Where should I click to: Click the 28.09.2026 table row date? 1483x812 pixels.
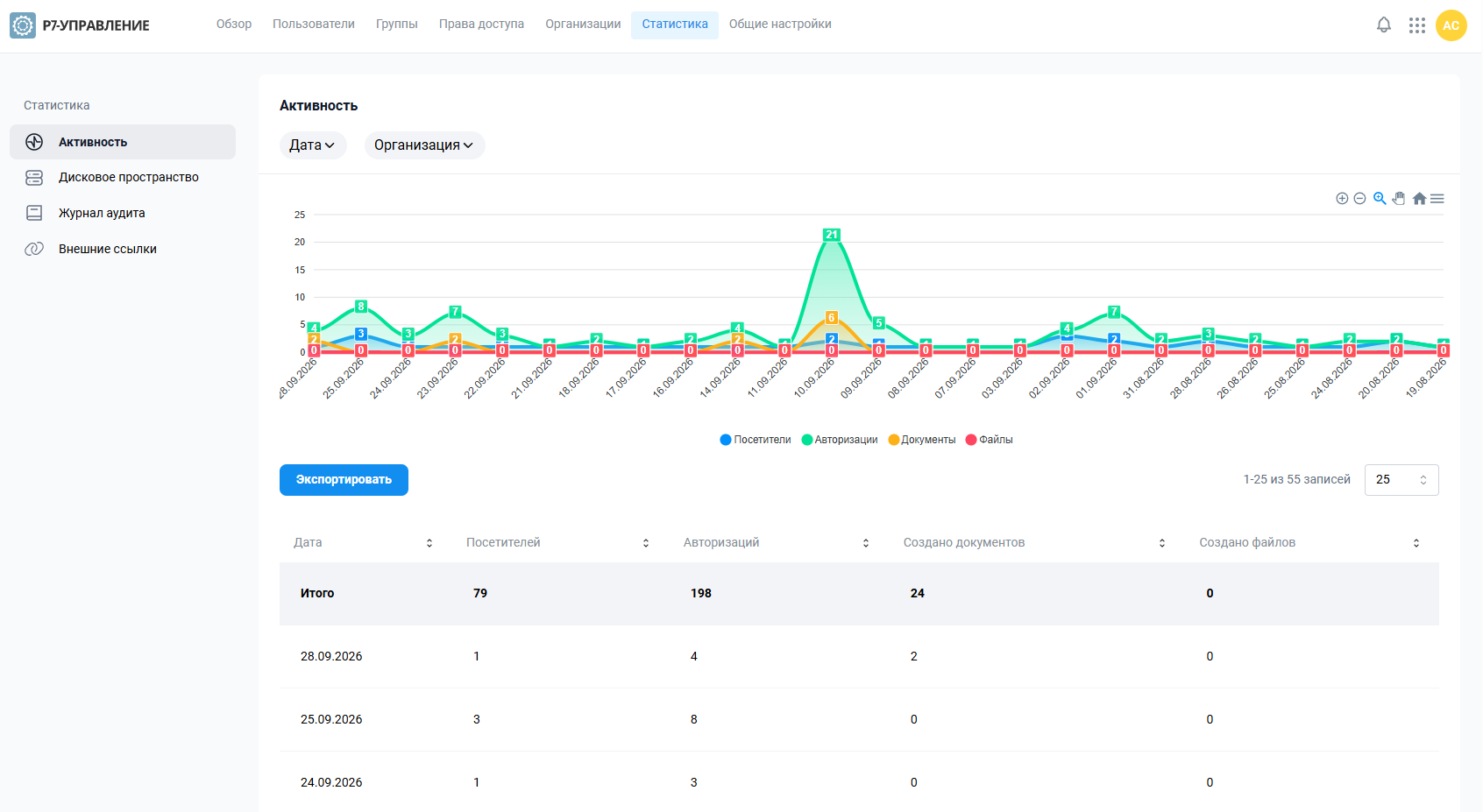[x=331, y=657]
